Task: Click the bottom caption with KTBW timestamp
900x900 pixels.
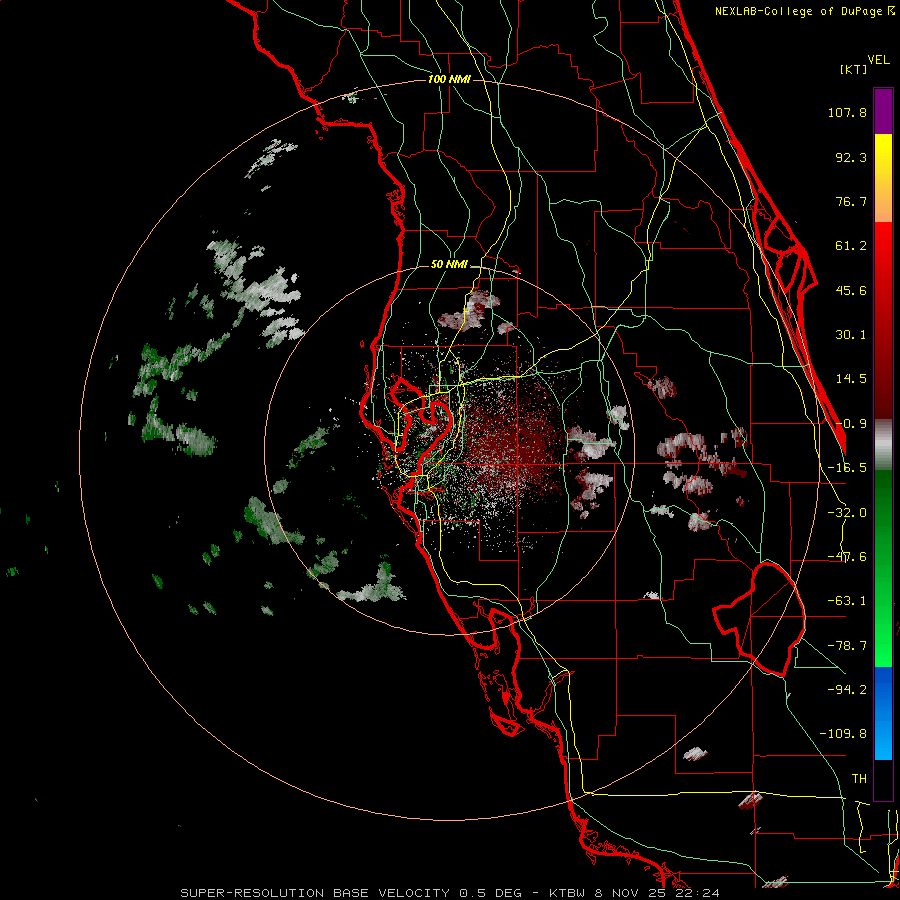Action: pyautogui.click(x=449, y=893)
